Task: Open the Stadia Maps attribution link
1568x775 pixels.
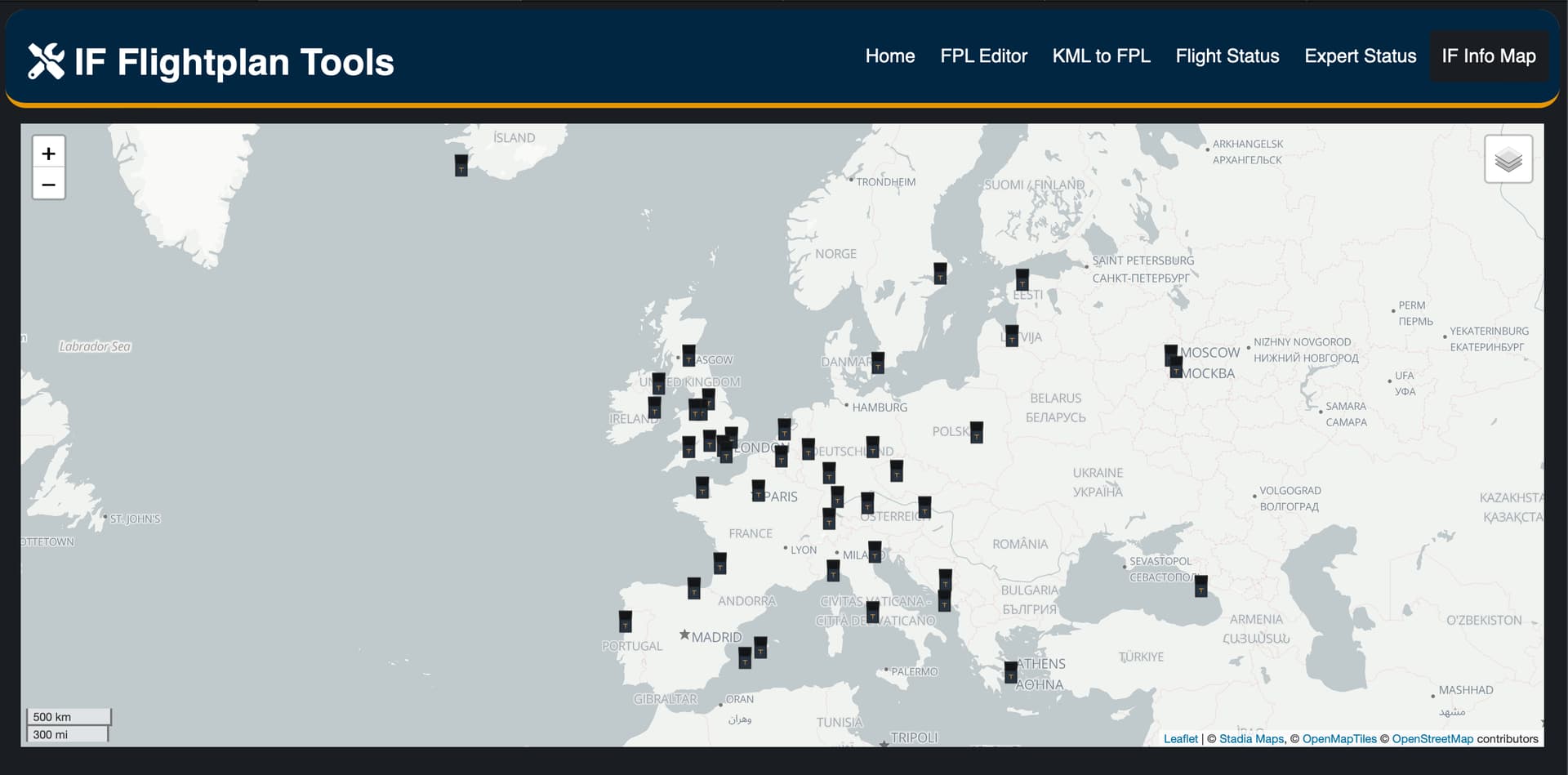Action: (x=1251, y=739)
